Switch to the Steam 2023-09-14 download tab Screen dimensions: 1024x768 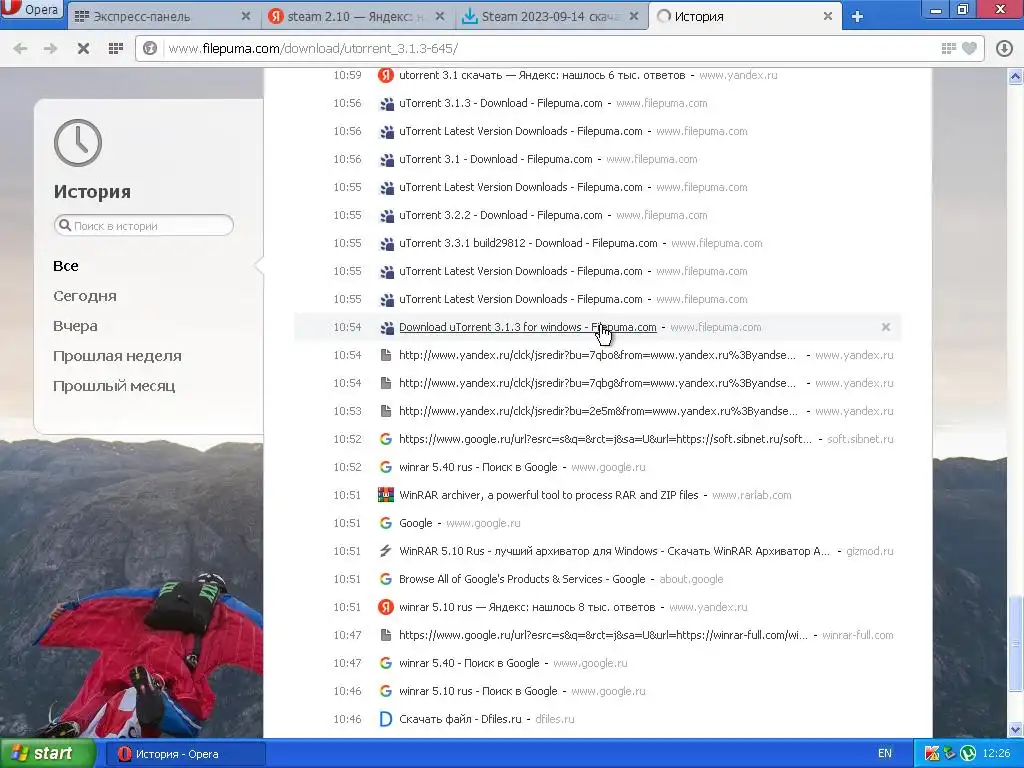coord(552,16)
